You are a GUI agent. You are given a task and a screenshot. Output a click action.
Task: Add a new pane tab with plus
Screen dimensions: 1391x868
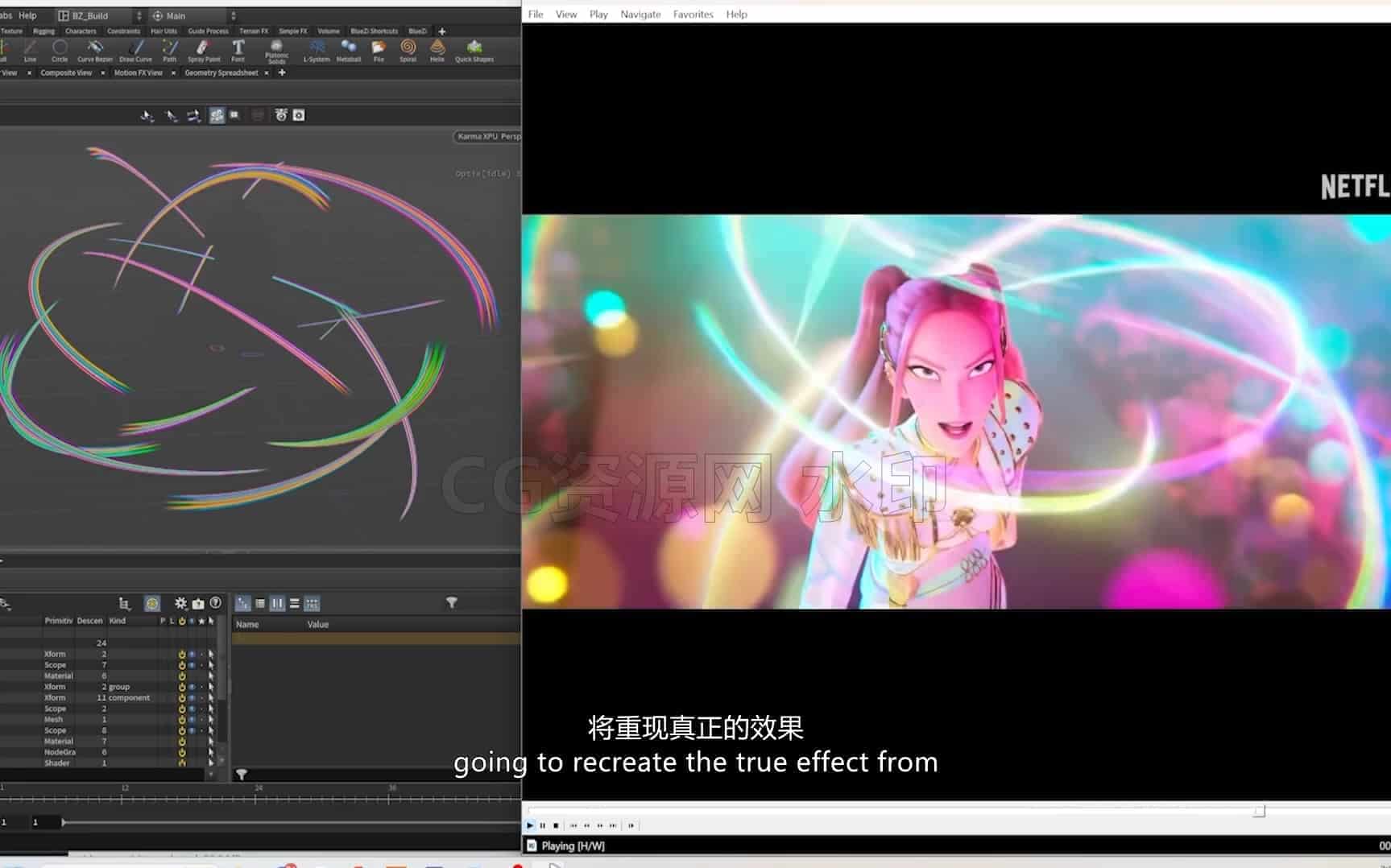coord(282,72)
